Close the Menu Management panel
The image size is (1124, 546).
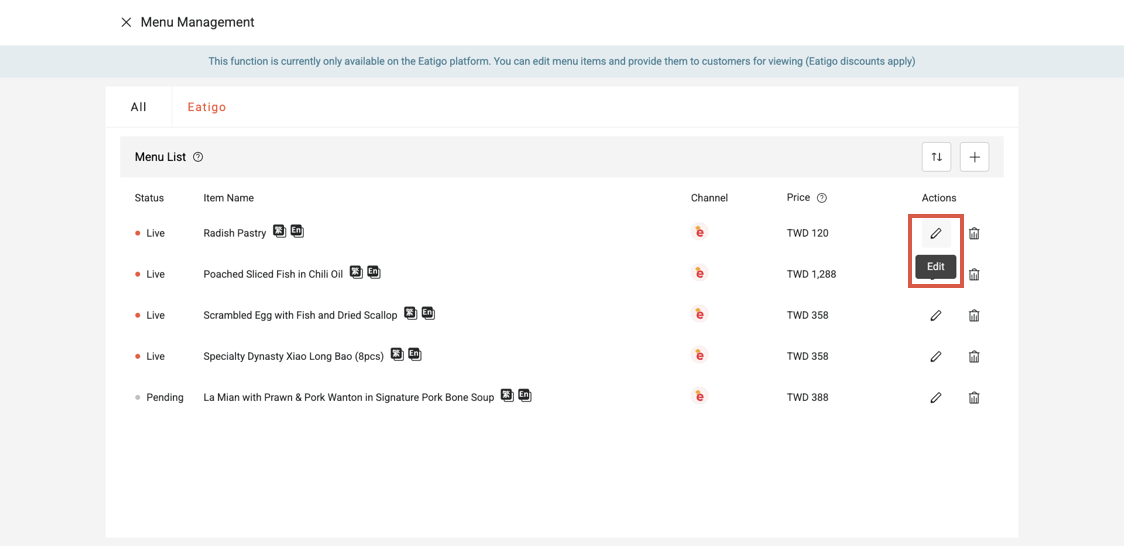point(126,22)
